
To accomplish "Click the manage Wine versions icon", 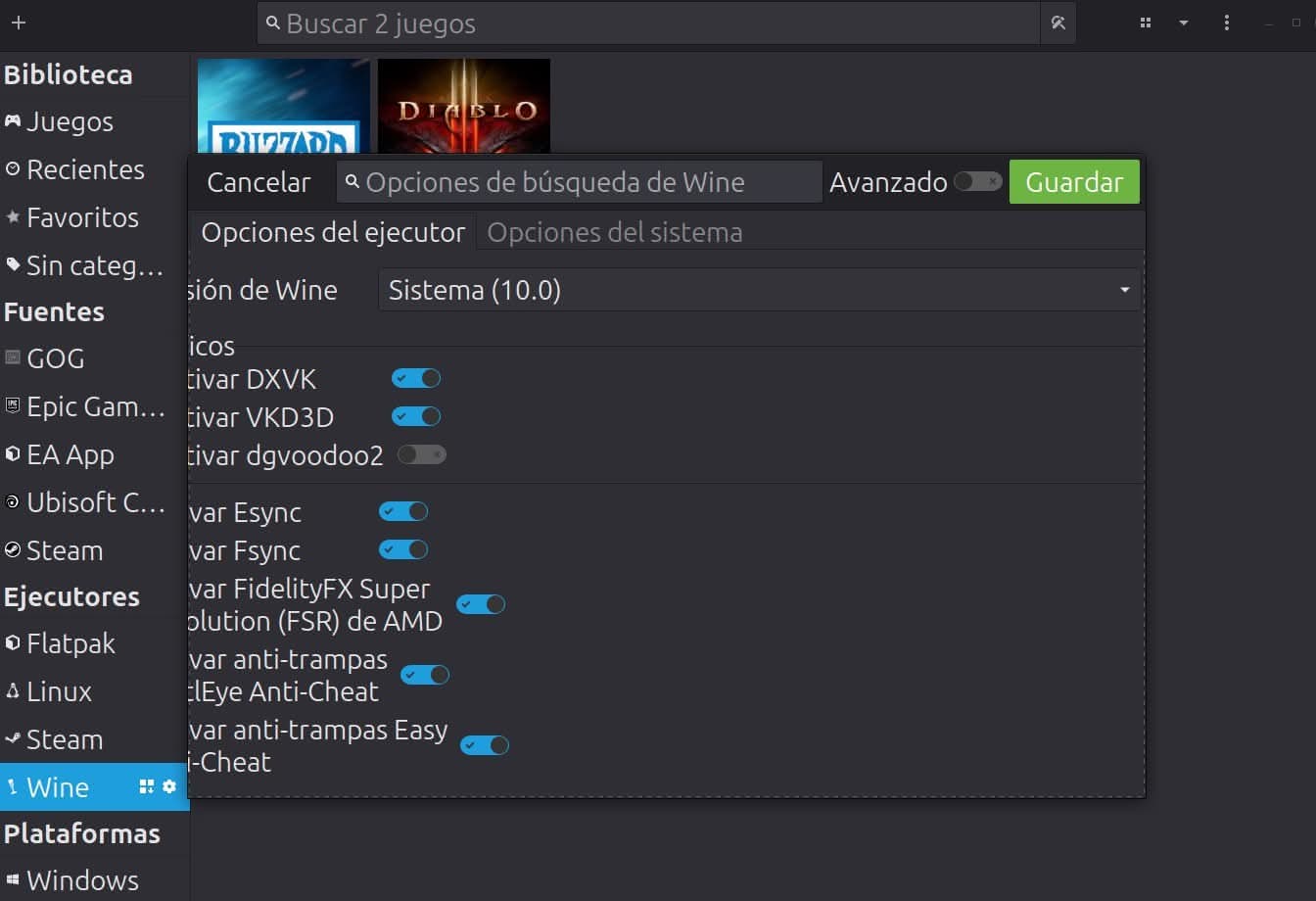I will [147, 786].
